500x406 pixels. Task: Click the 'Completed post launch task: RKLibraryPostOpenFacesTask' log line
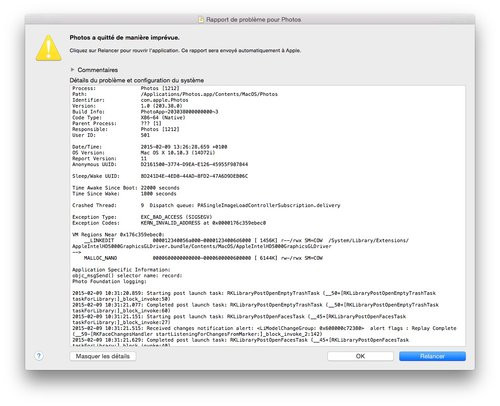click(241, 340)
